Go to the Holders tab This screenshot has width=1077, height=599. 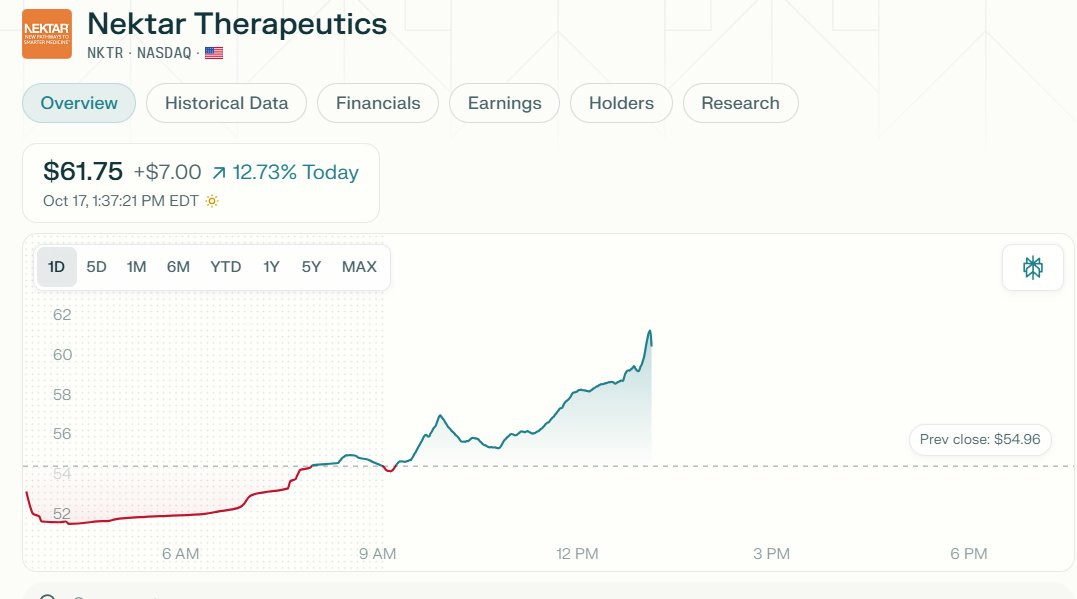(621, 103)
